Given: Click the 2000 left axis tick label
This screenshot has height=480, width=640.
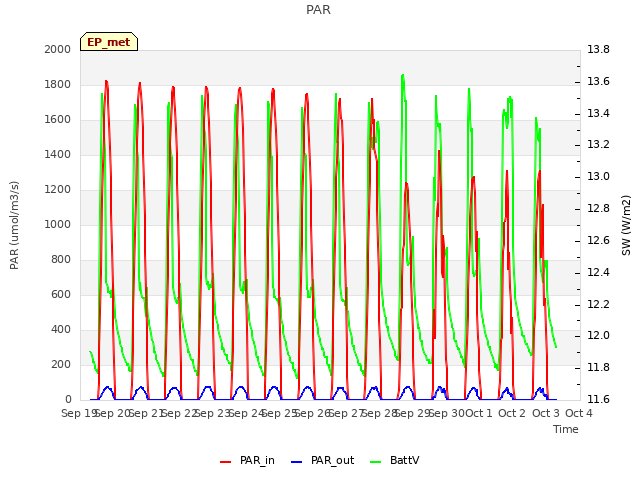Looking at the screenshot, I should coord(58,49).
